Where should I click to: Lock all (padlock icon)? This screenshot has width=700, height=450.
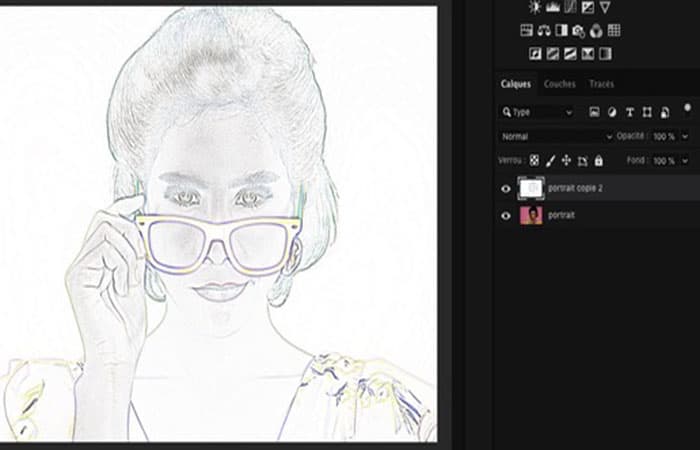pyautogui.click(x=599, y=160)
